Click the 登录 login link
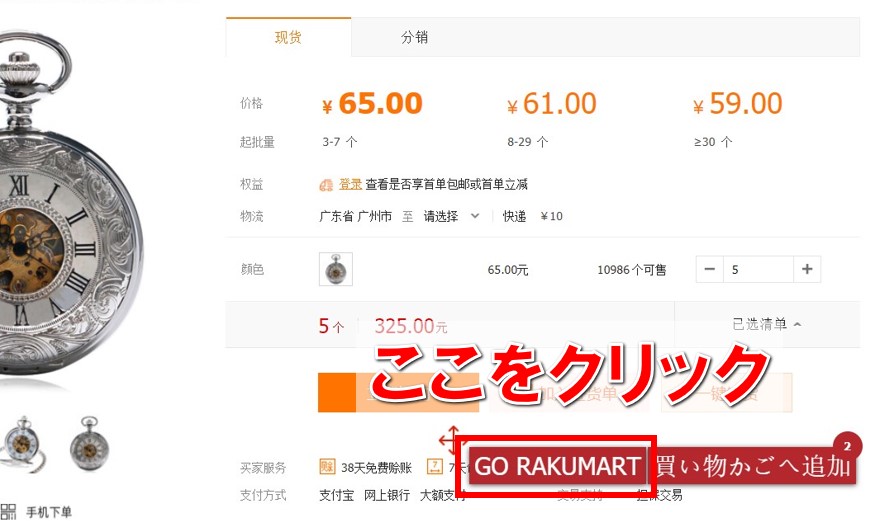 pyautogui.click(x=351, y=184)
